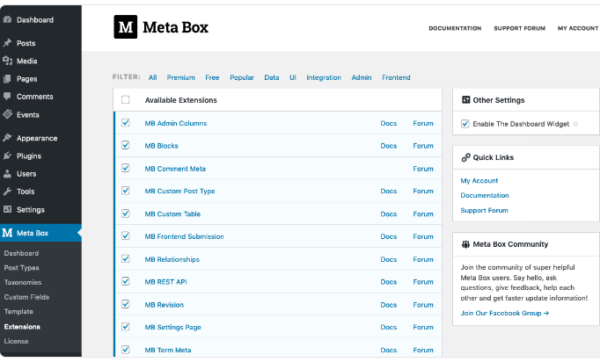Uncheck the MB Comment Meta checkbox
This screenshot has width=600, height=362.
(x=126, y=168)
